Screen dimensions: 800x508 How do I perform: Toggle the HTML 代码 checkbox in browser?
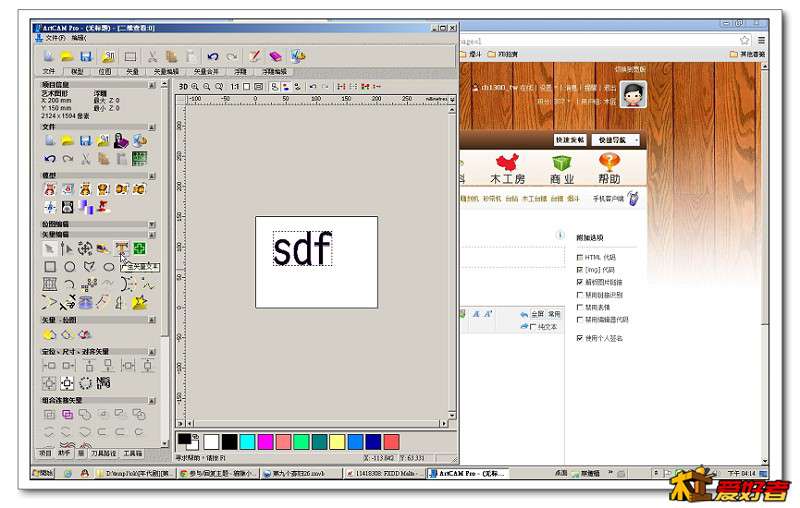580,257
